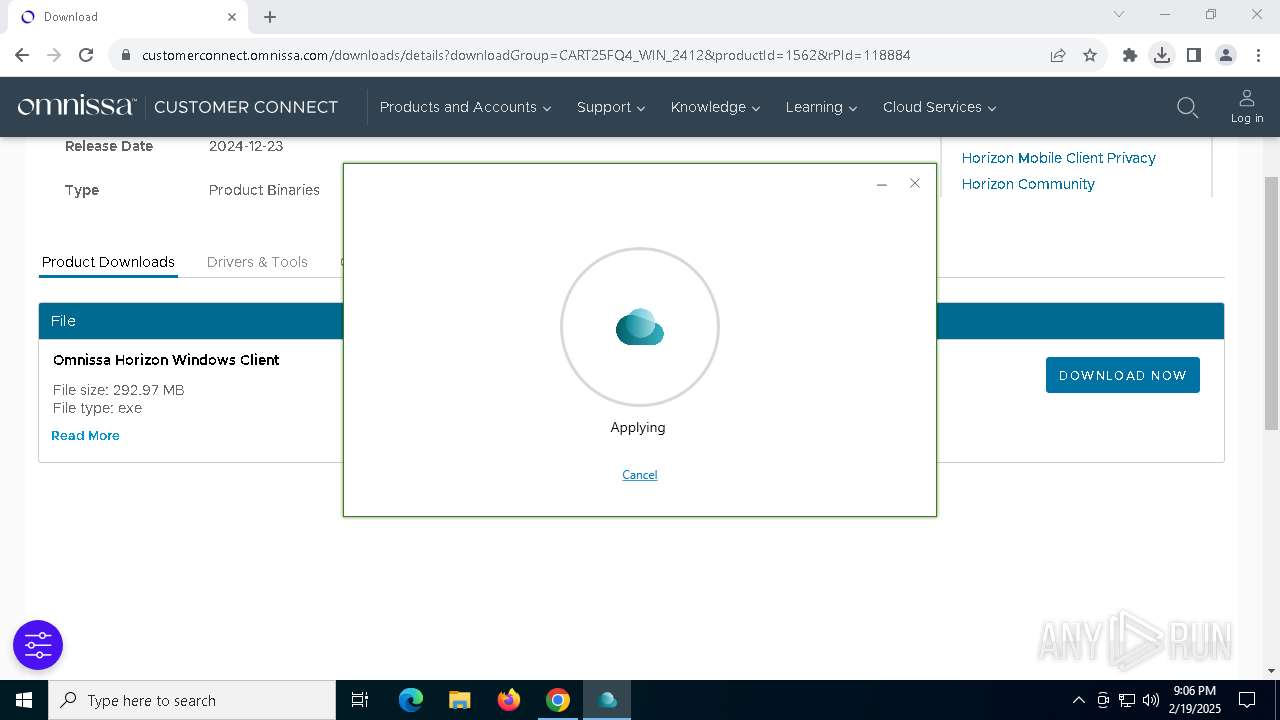
Task: Click the DOWNLOAD NOW button
Action: [1122, 375]
